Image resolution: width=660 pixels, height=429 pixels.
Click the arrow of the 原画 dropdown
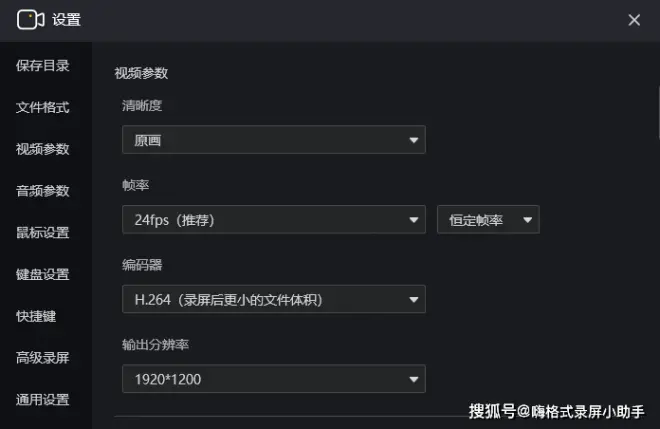[x=414, y=140]
